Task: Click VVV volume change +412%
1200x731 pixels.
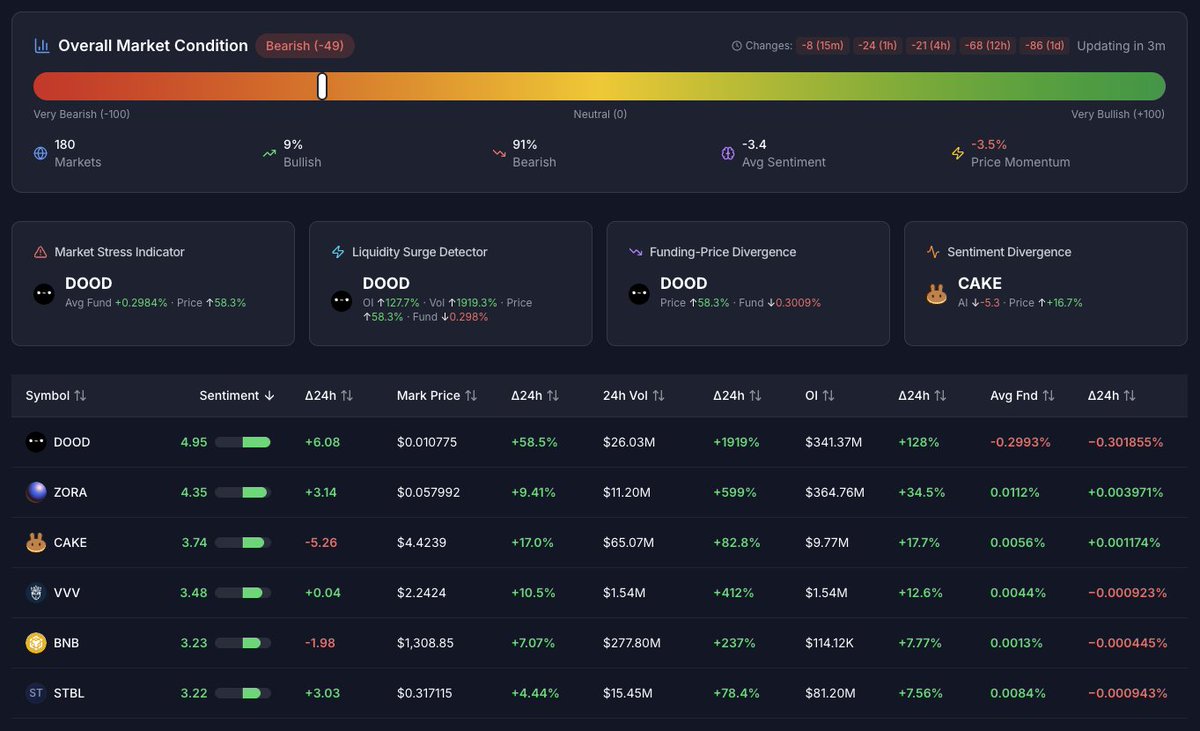Action: 733,593
